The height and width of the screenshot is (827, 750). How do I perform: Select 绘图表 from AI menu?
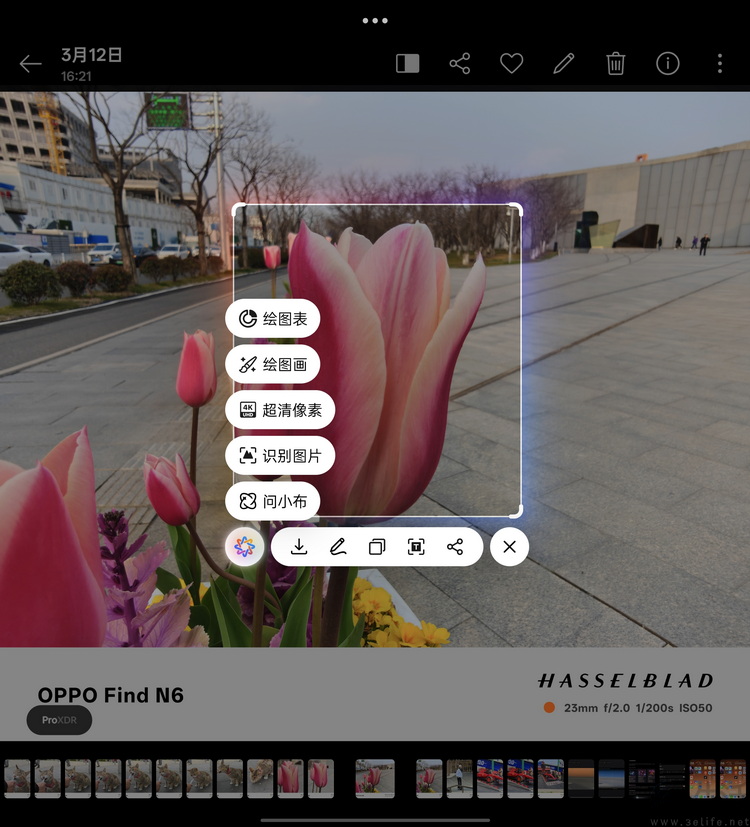[273, 319]
